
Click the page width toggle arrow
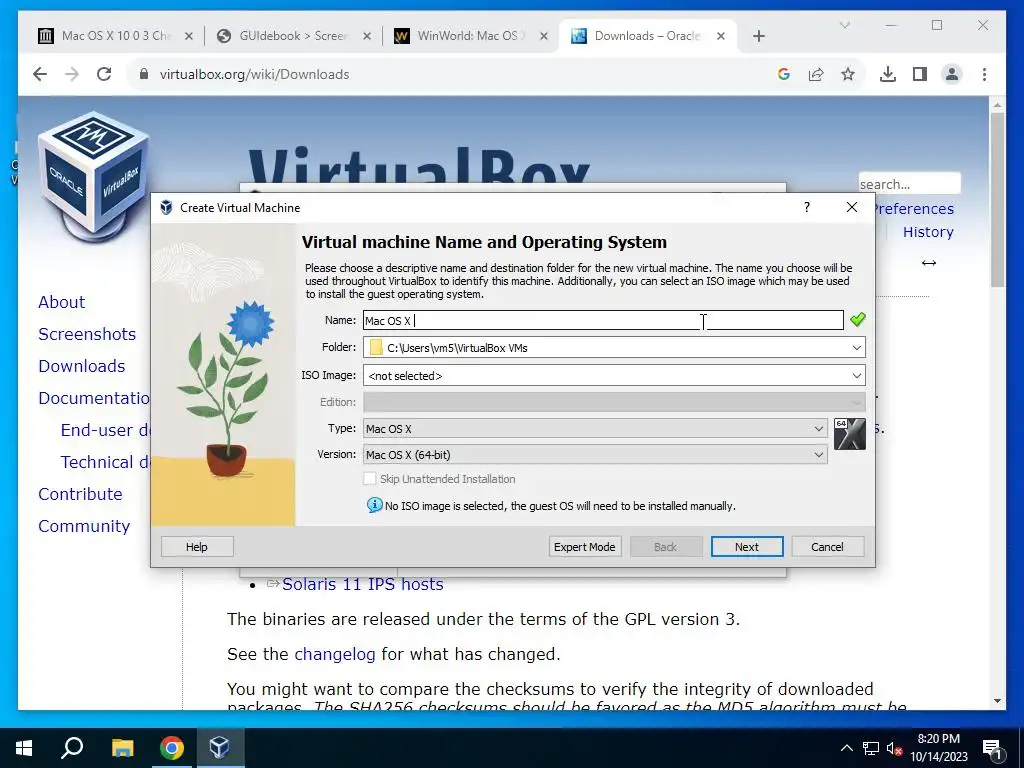pyautogui.click(x=929, y=263)
